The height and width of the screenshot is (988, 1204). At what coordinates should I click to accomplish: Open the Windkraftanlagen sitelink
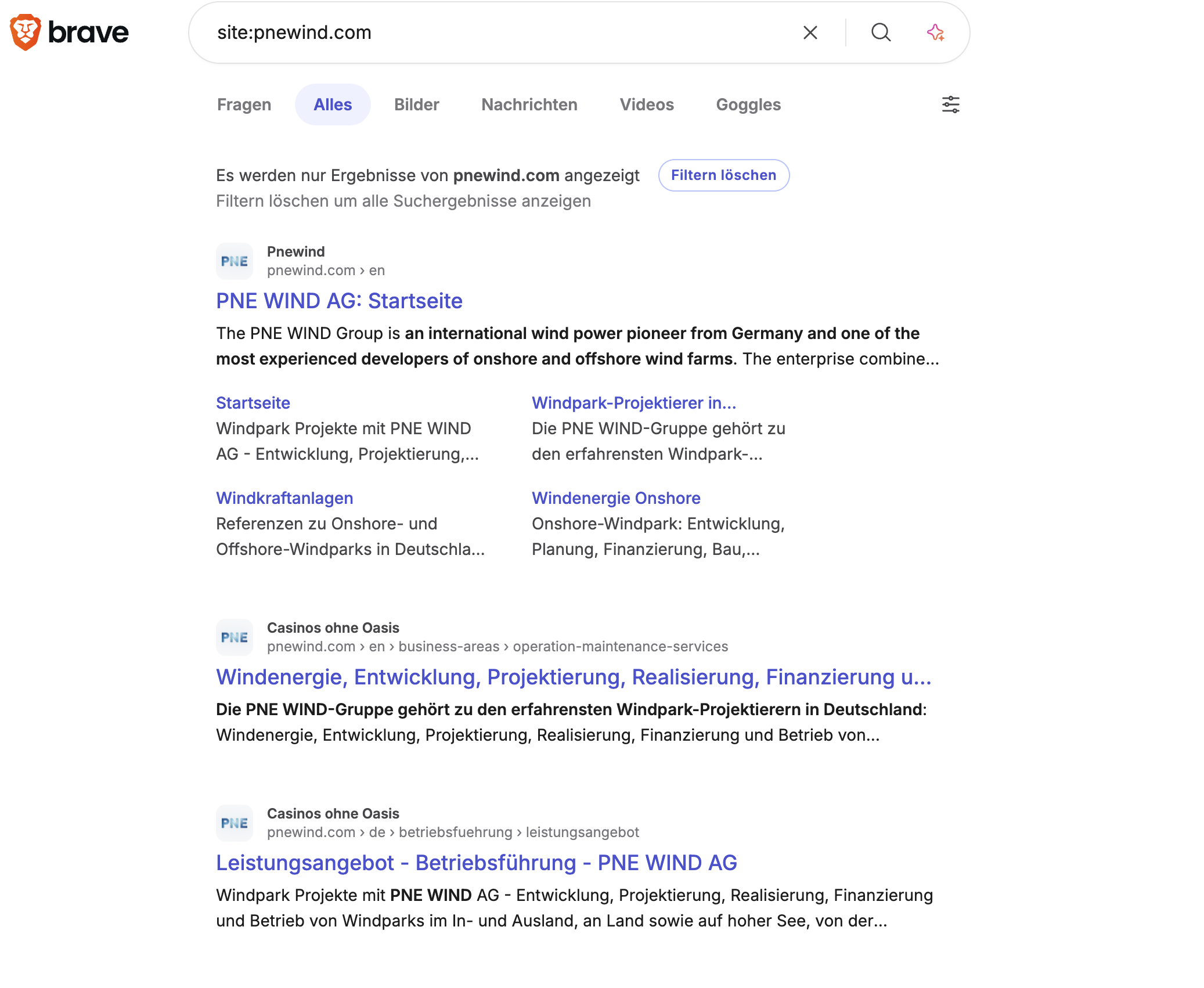284,498
